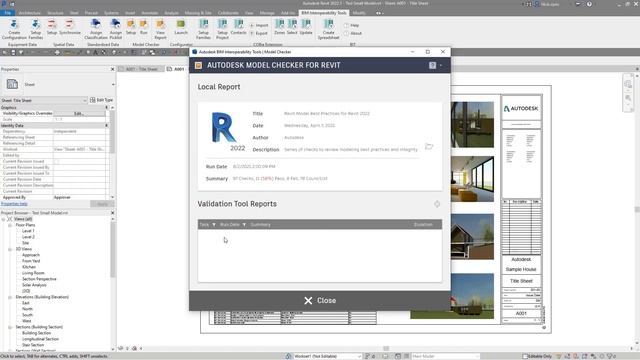Toggle Editable Only checkbox in status bar
Screen dimensions: 640x360
(x=525, y=356)
